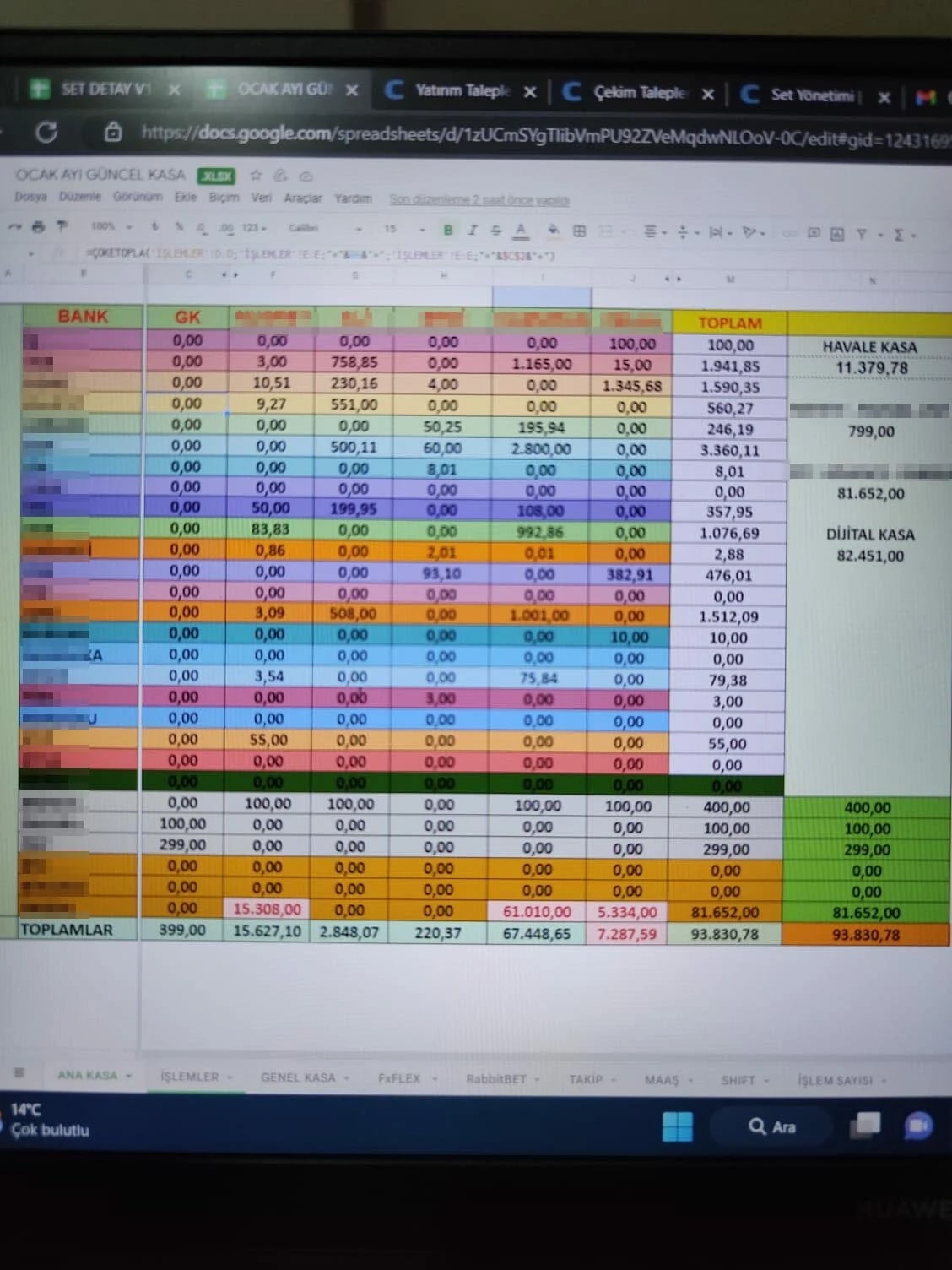Open the borders tool in toolbar
This screenshot has height=1270, width=952.
pos(580,231)
